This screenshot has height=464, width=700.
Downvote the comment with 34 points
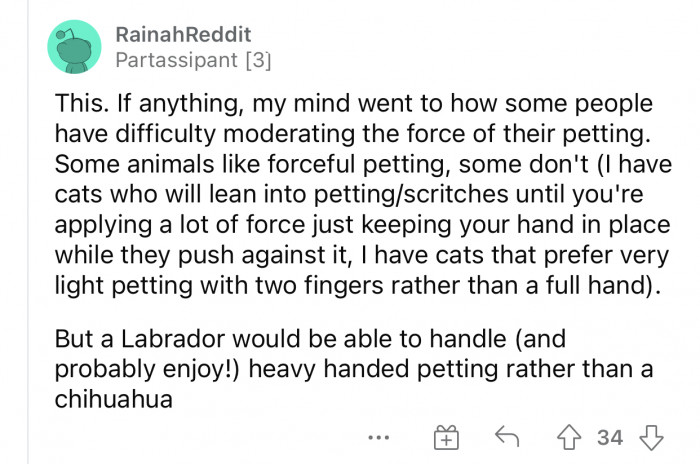pos(651,437)
